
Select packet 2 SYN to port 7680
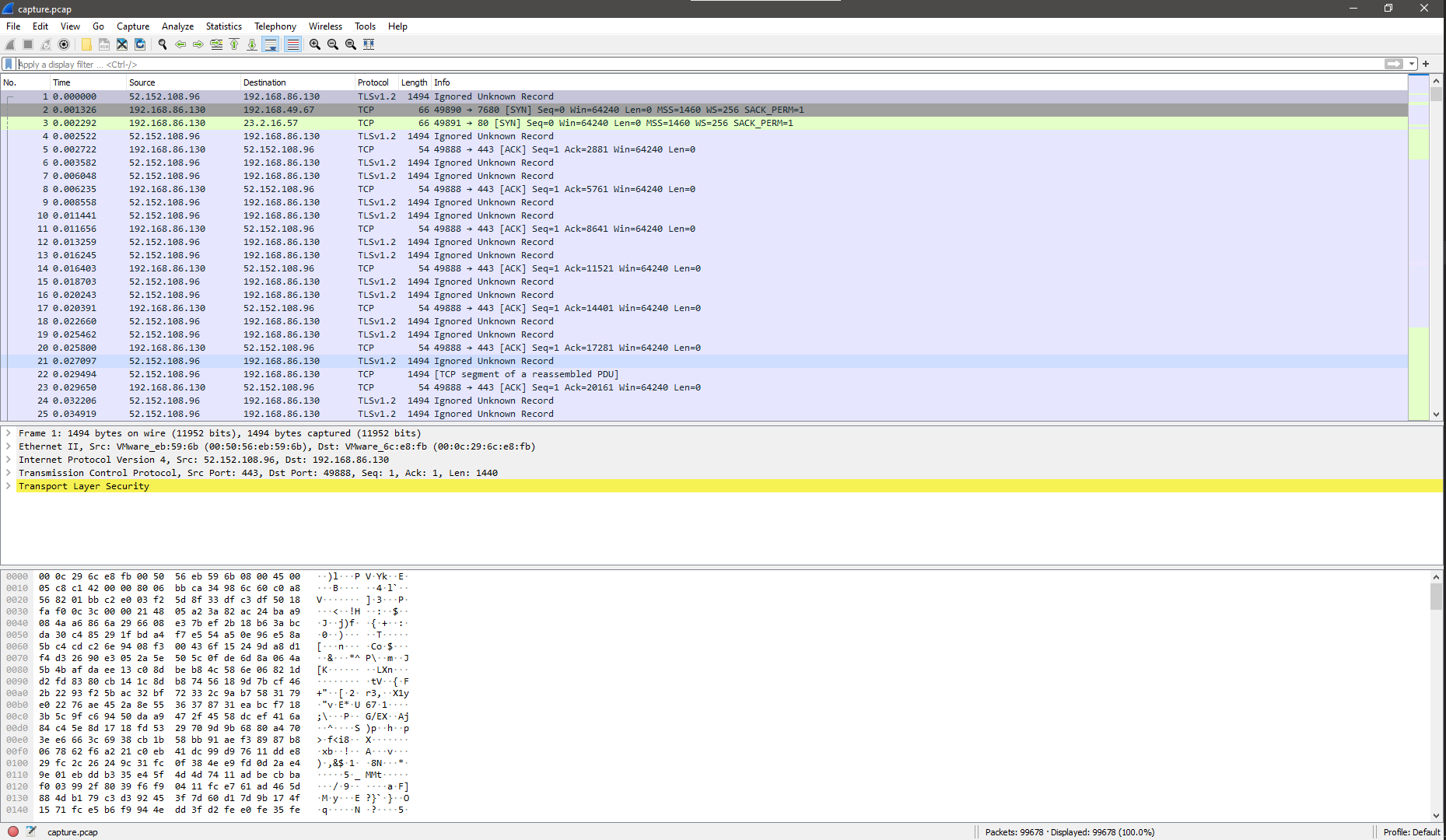tap(704, 110)
